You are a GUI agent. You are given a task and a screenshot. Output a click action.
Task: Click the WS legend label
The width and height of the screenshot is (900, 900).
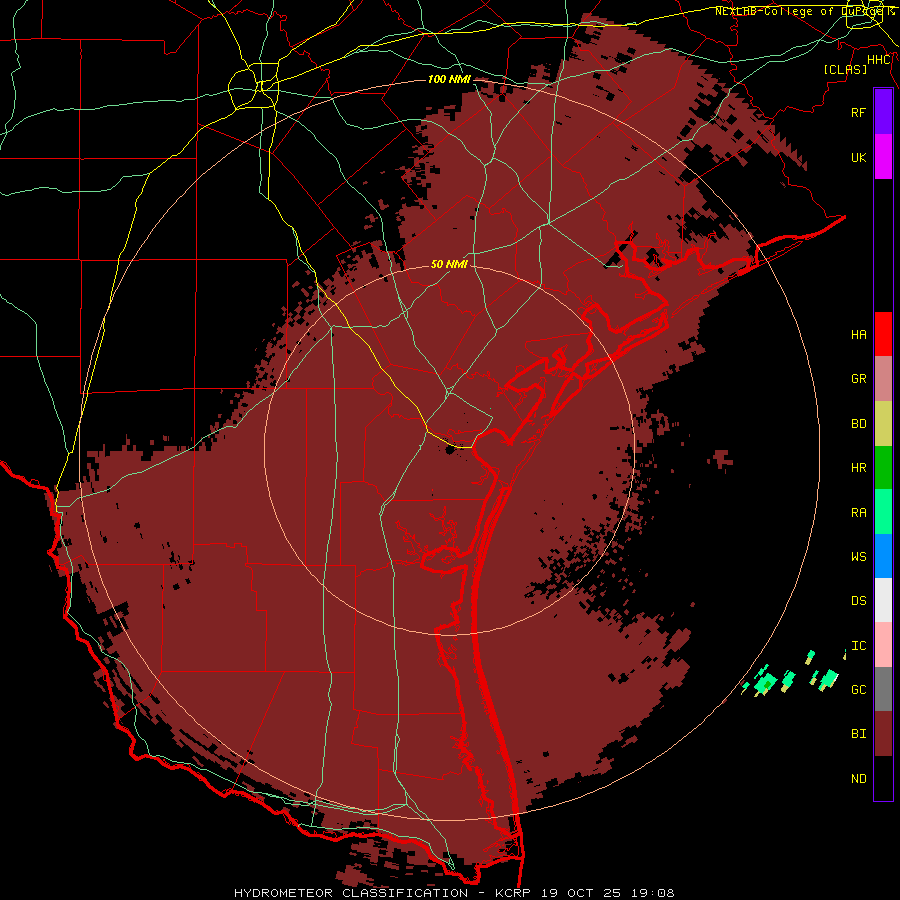[858, 557]
